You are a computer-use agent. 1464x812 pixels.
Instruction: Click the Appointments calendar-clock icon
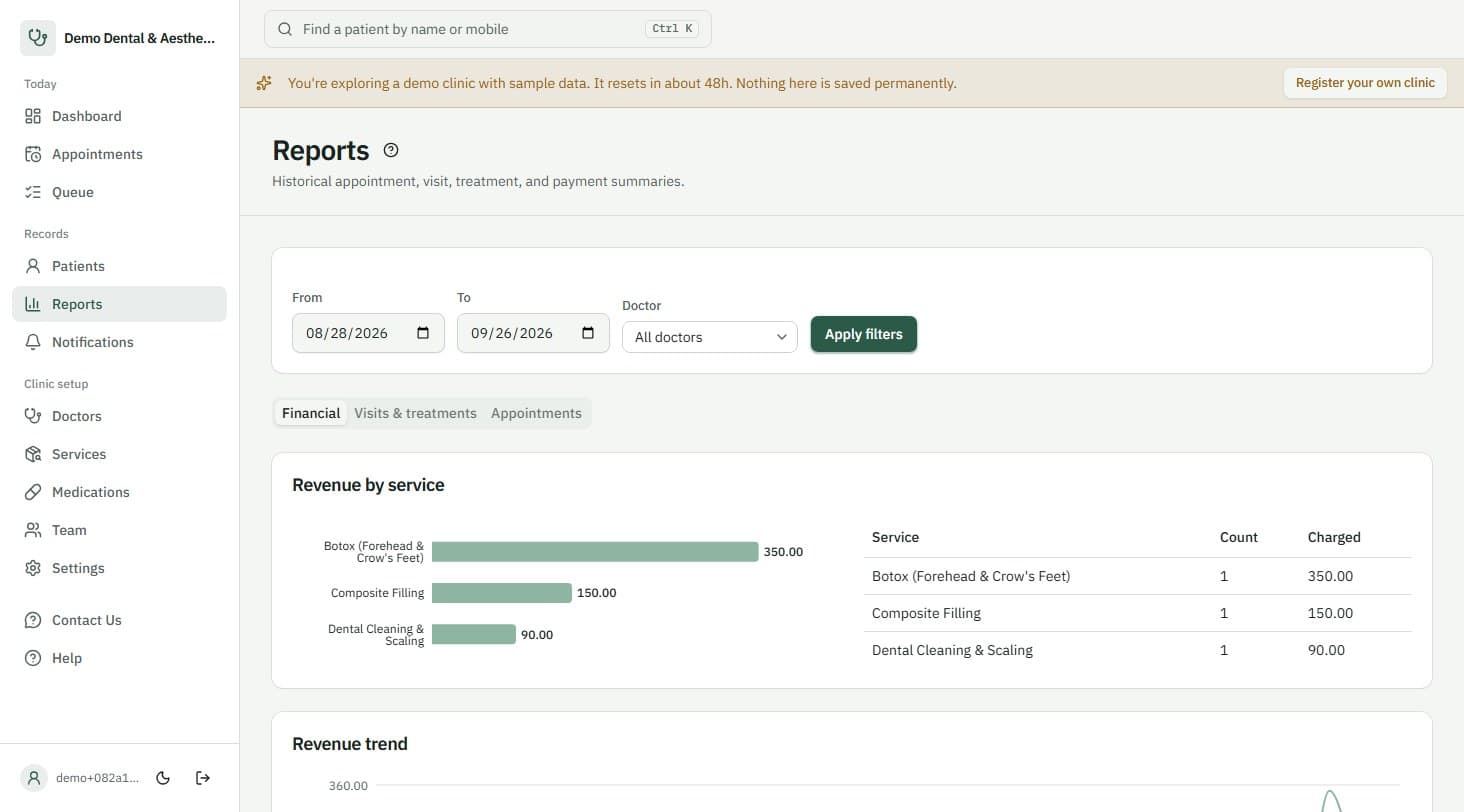click(33, 154)
